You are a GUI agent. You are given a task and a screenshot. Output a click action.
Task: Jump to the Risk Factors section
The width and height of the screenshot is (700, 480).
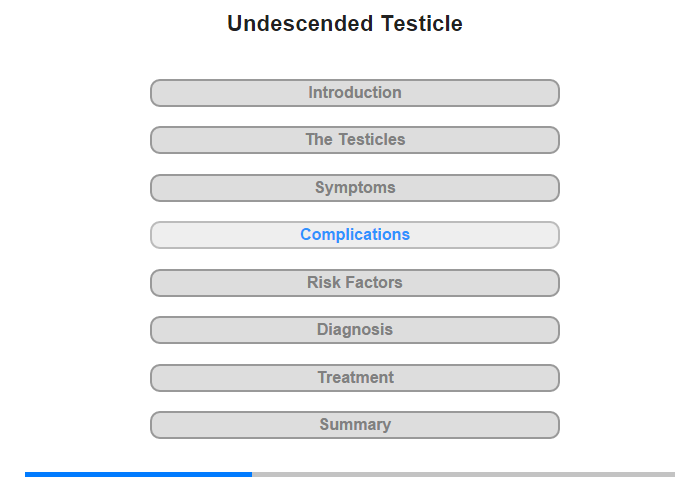[x=355, y=283]
